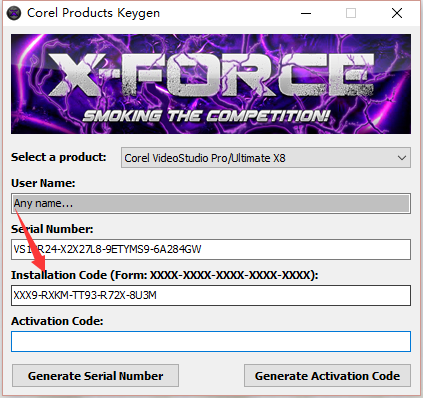
Task: Minimize the Corel Products Keygen window
Action: 306,13
